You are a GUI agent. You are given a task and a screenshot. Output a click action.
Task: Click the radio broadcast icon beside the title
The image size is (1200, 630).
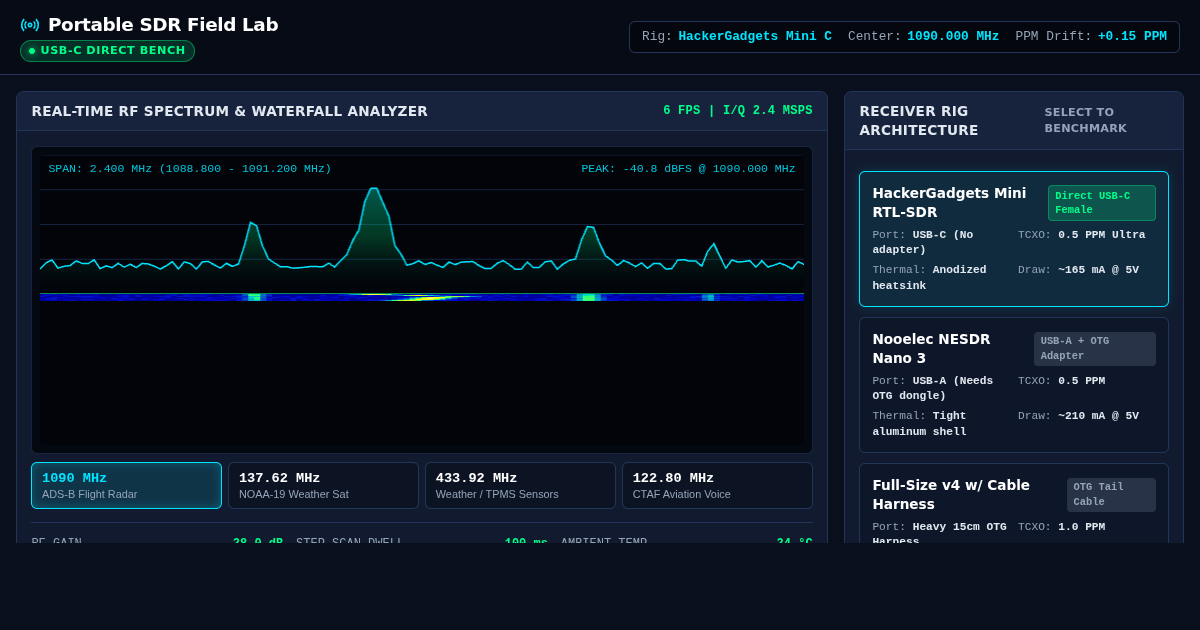(x=30, y=25)
